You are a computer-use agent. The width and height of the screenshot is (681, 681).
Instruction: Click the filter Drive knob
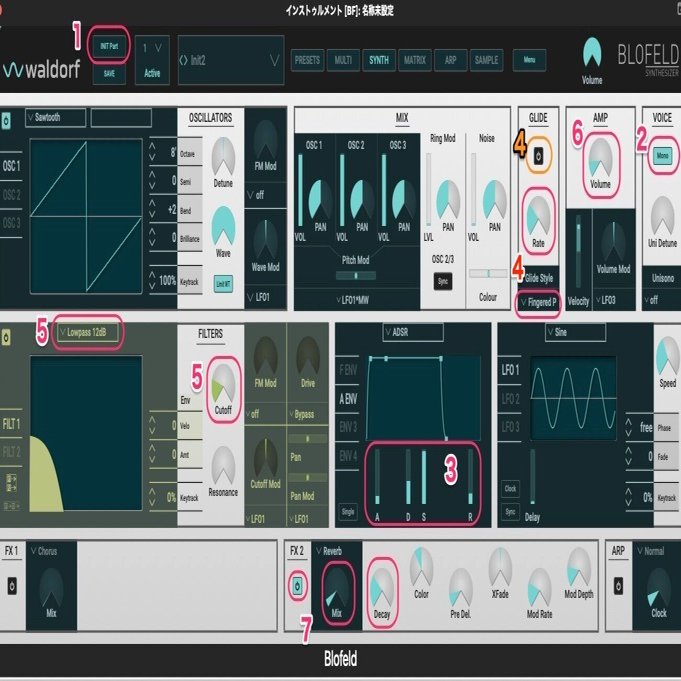(x=308, y=356)
